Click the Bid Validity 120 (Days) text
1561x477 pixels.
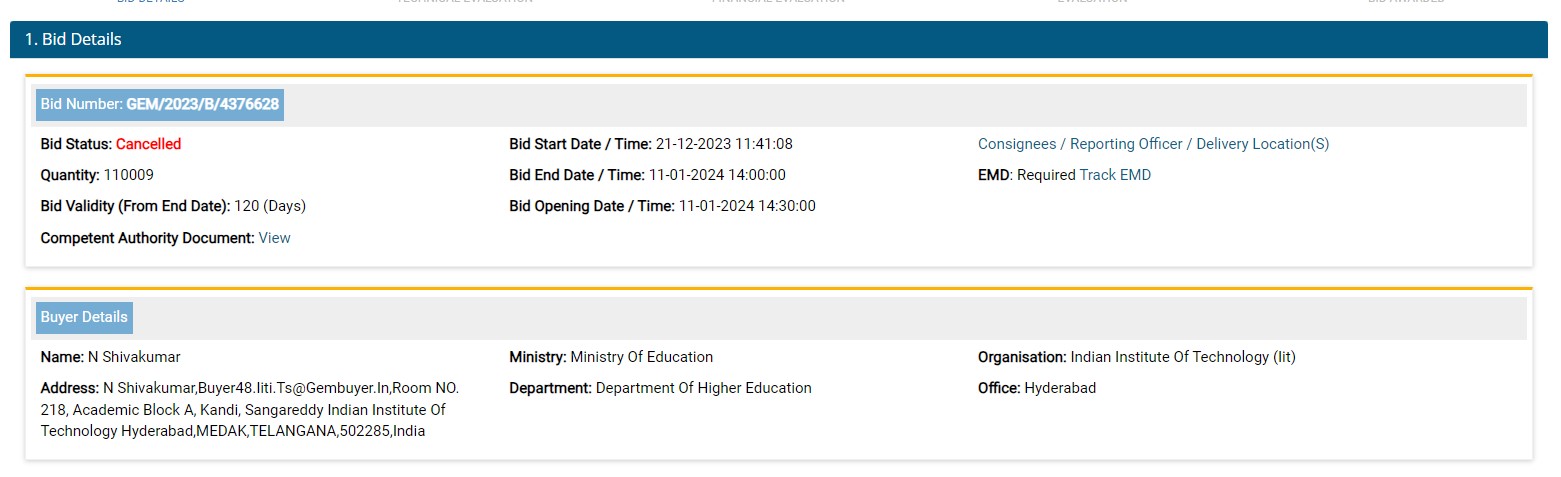click(269, 206)
